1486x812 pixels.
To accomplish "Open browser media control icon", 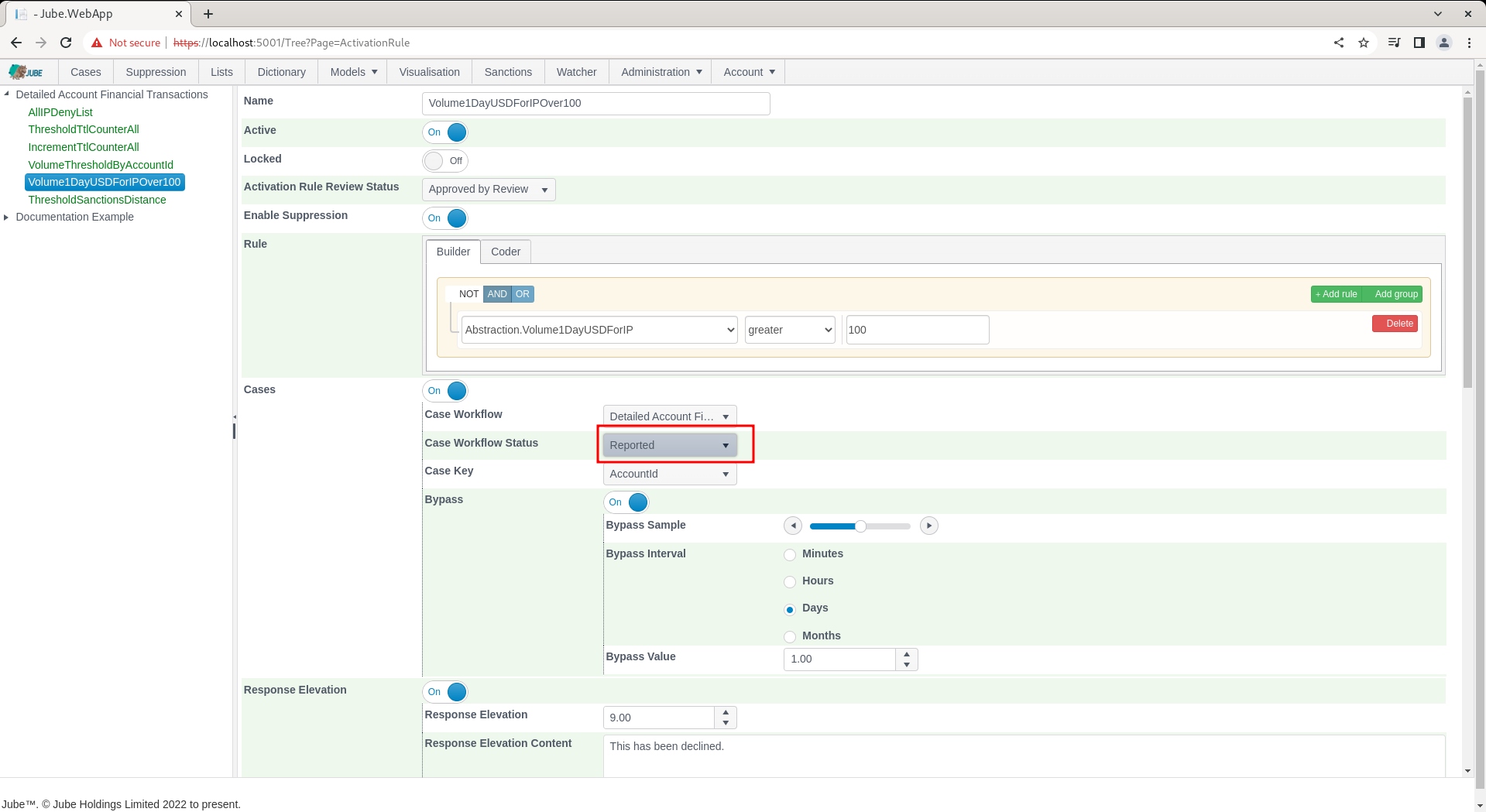I will click(1394, 43).
